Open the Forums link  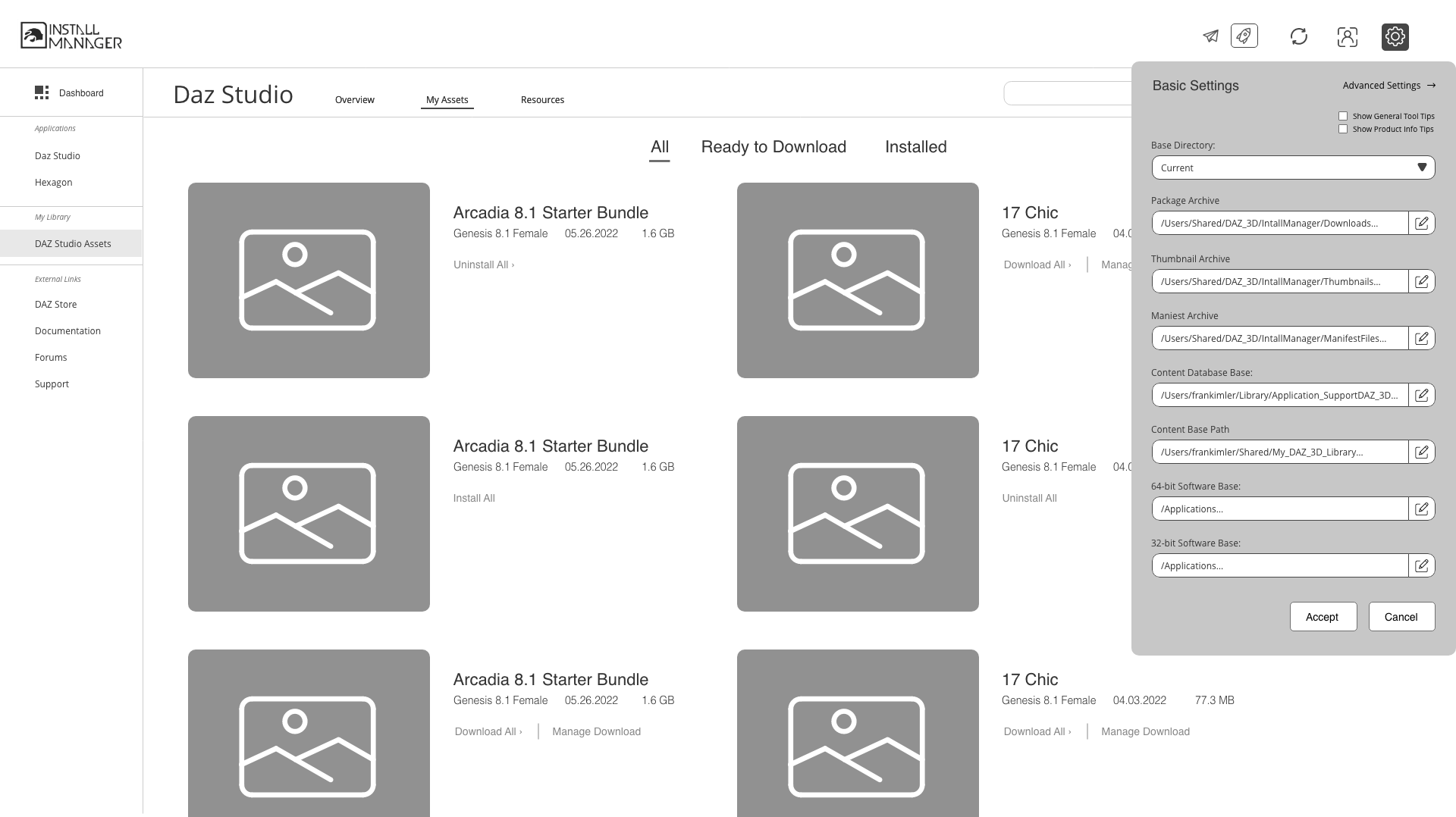(51, 357)
